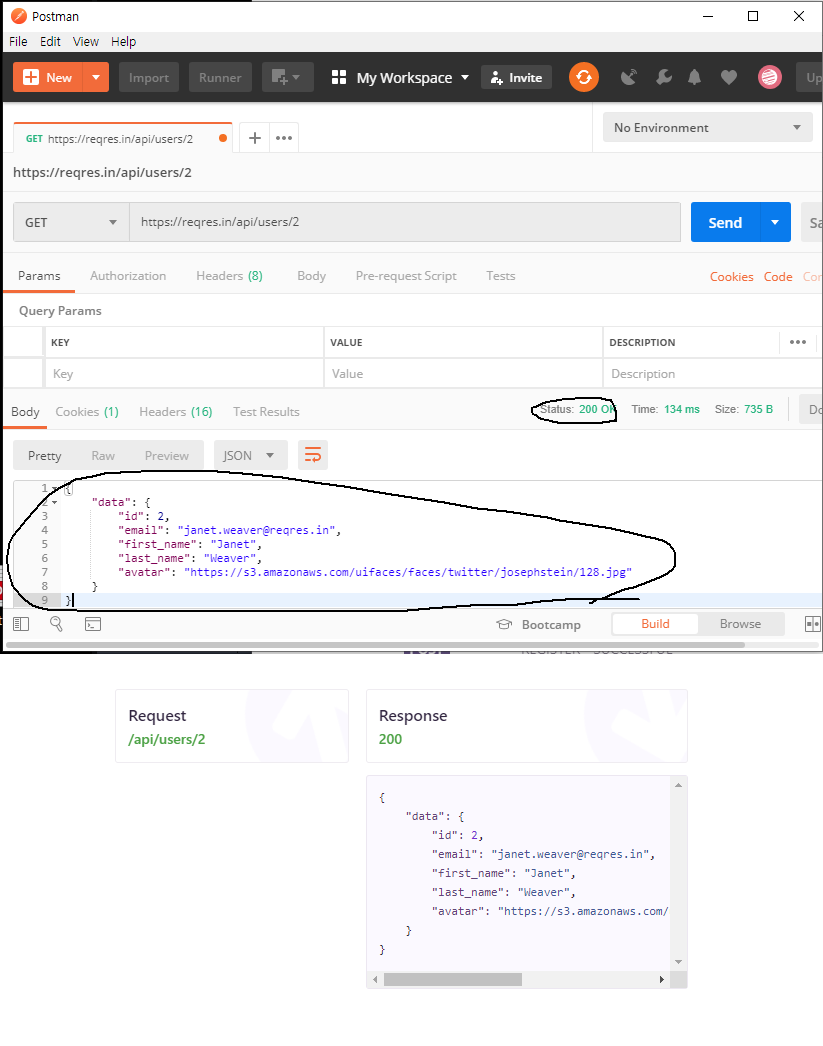Click the New button
Viewport: 823px width, 1046px height.
pos(48,77)
